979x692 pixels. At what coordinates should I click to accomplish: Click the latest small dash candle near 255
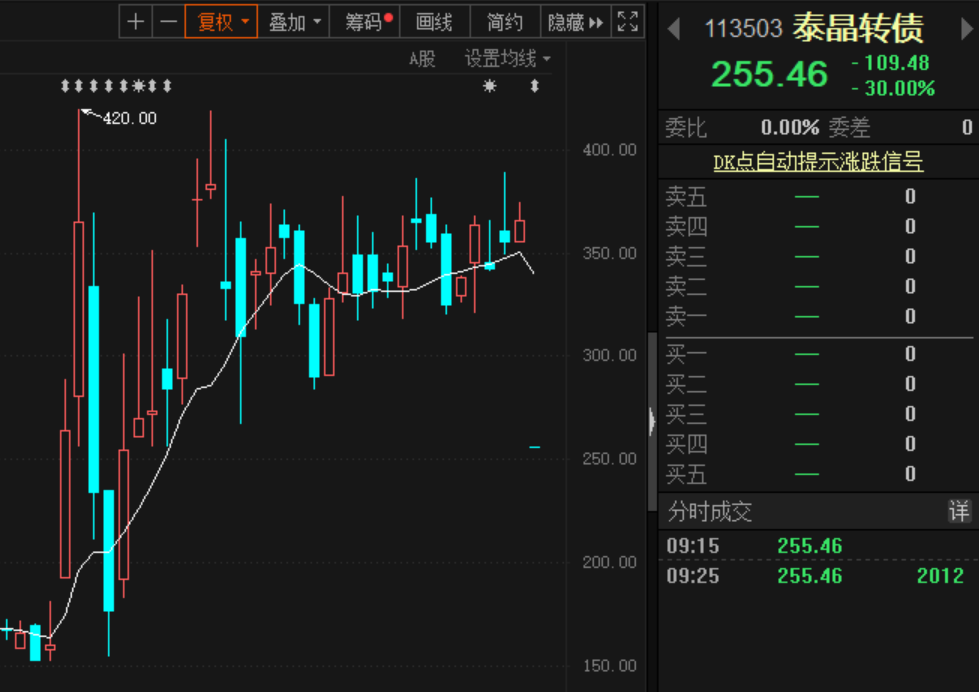534,447
